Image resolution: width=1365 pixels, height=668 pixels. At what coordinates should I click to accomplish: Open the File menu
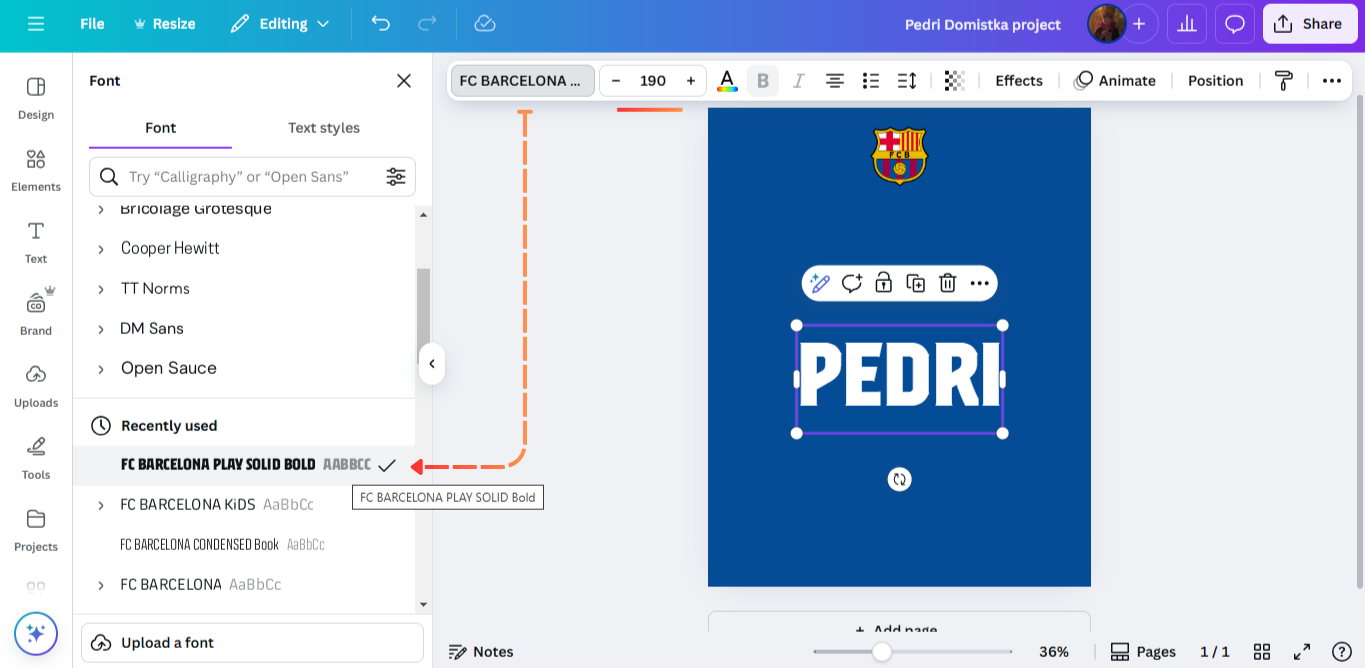click(92, 24)
